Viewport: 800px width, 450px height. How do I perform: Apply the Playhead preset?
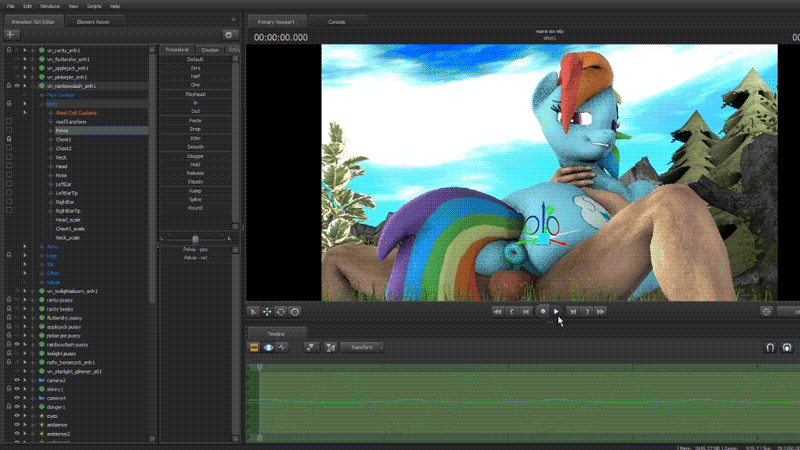[x=195, y=94]
